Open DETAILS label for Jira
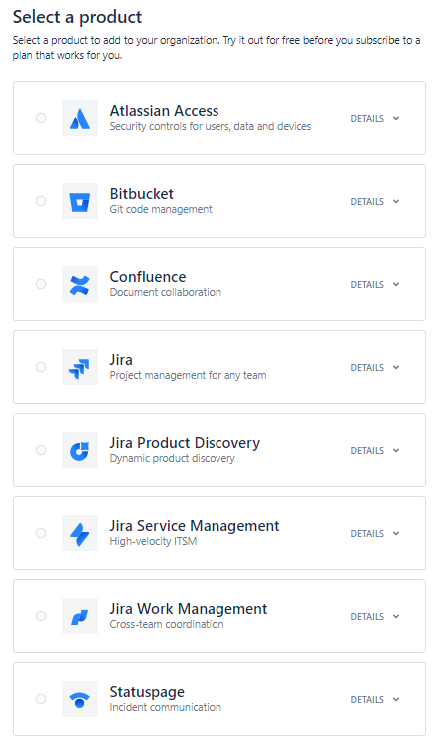Screen dimensions: 435x745 point(367,368)
